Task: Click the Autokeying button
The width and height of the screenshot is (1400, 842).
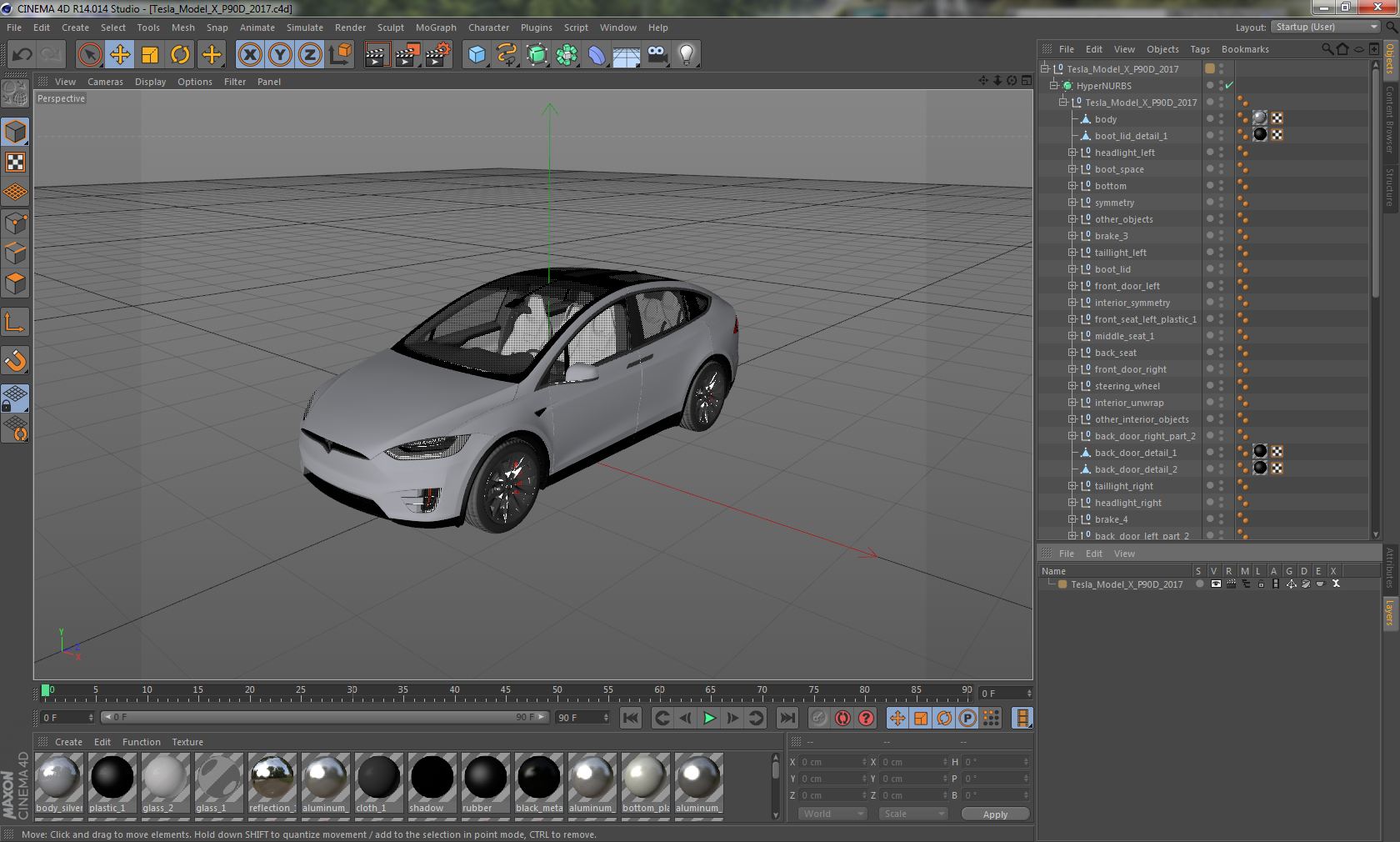Action: (843, 718)
